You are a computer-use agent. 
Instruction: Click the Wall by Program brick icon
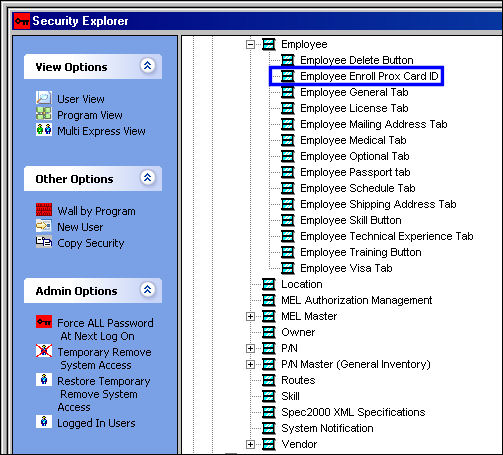tap(44, 209)
